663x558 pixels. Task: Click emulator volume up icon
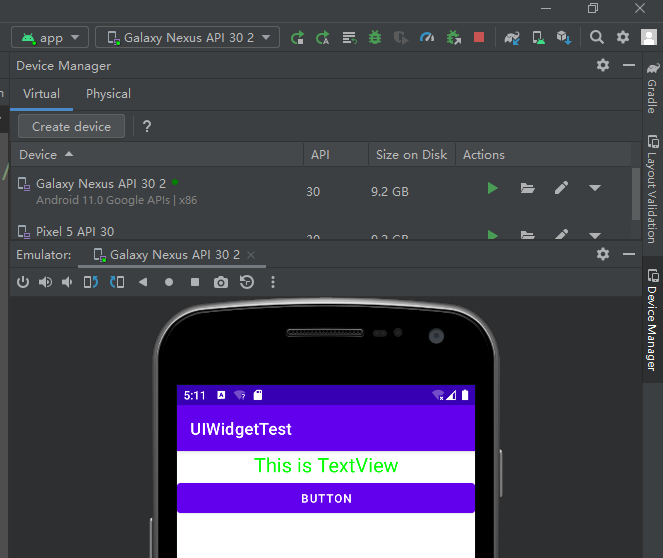click(45, 282)
